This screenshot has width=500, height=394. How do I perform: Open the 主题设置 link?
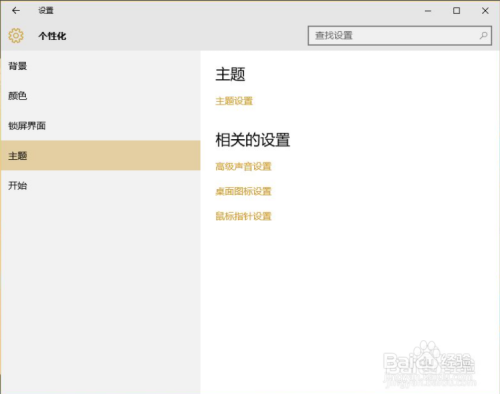(234, 101)
